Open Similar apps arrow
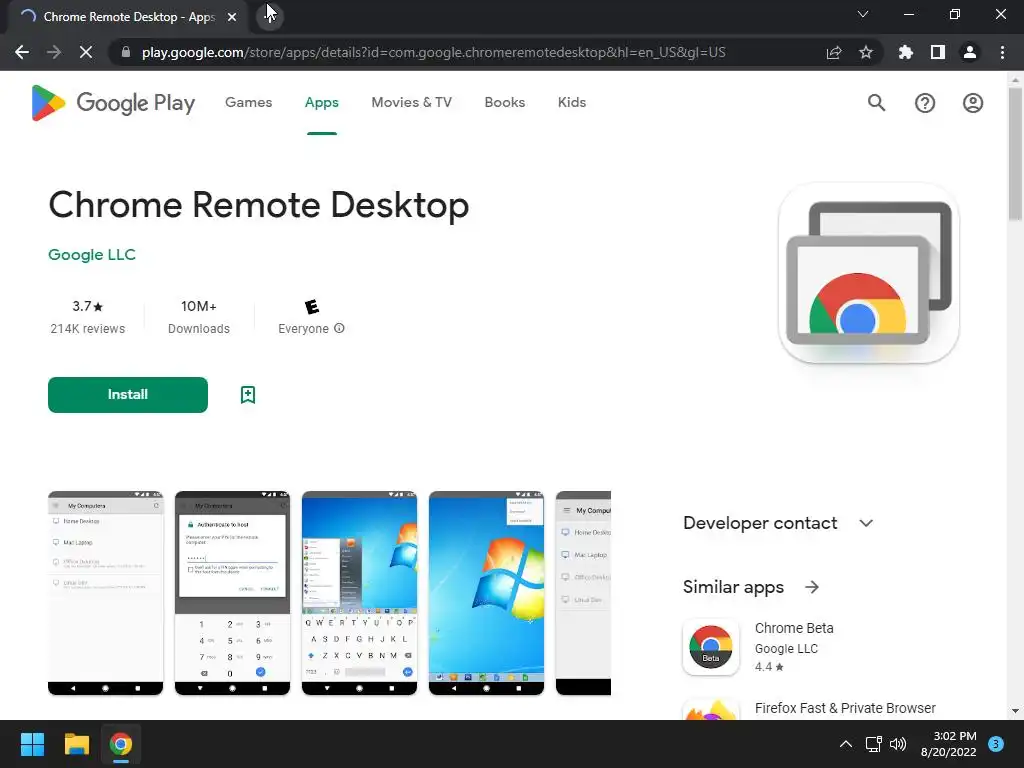Viewport: 1024px width, 768px height. [812, 587]
